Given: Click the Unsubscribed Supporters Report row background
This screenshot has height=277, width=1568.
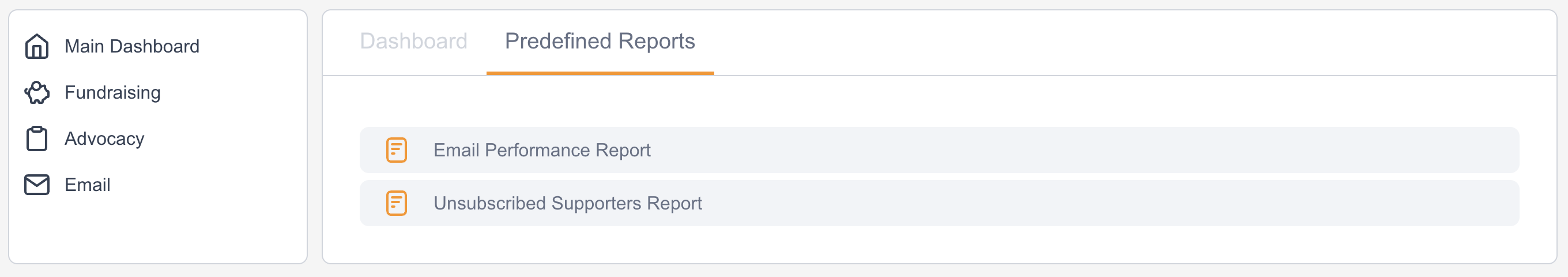Looking at the screenshot, I should [1035, 203].
